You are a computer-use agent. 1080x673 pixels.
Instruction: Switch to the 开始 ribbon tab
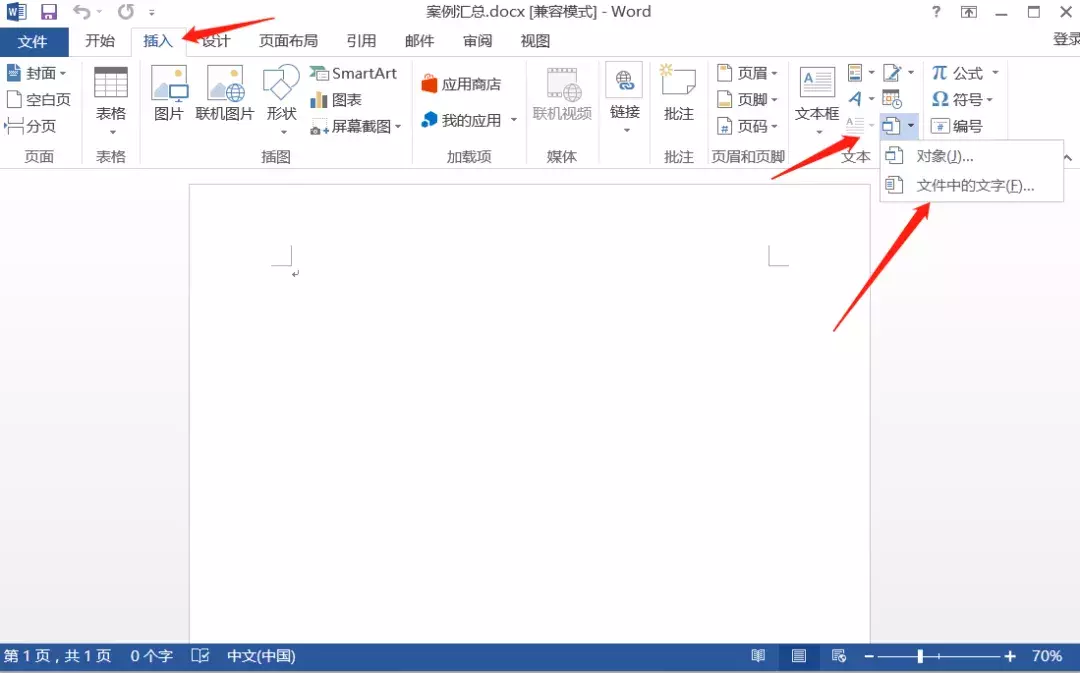100,41
